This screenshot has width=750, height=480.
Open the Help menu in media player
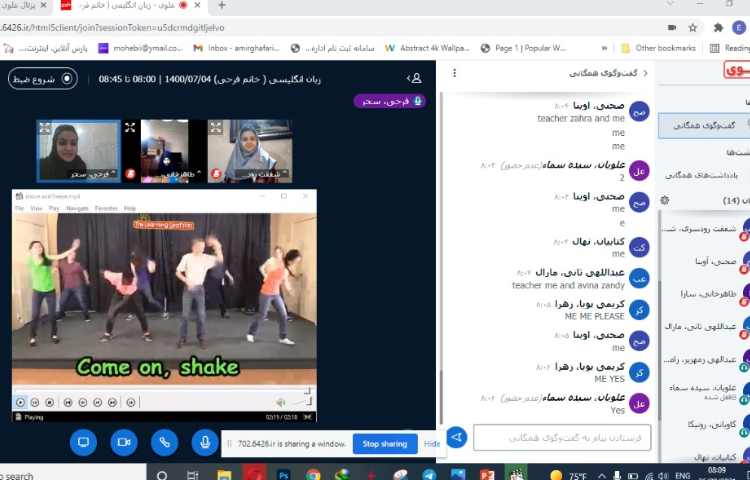tap(130, 208)
